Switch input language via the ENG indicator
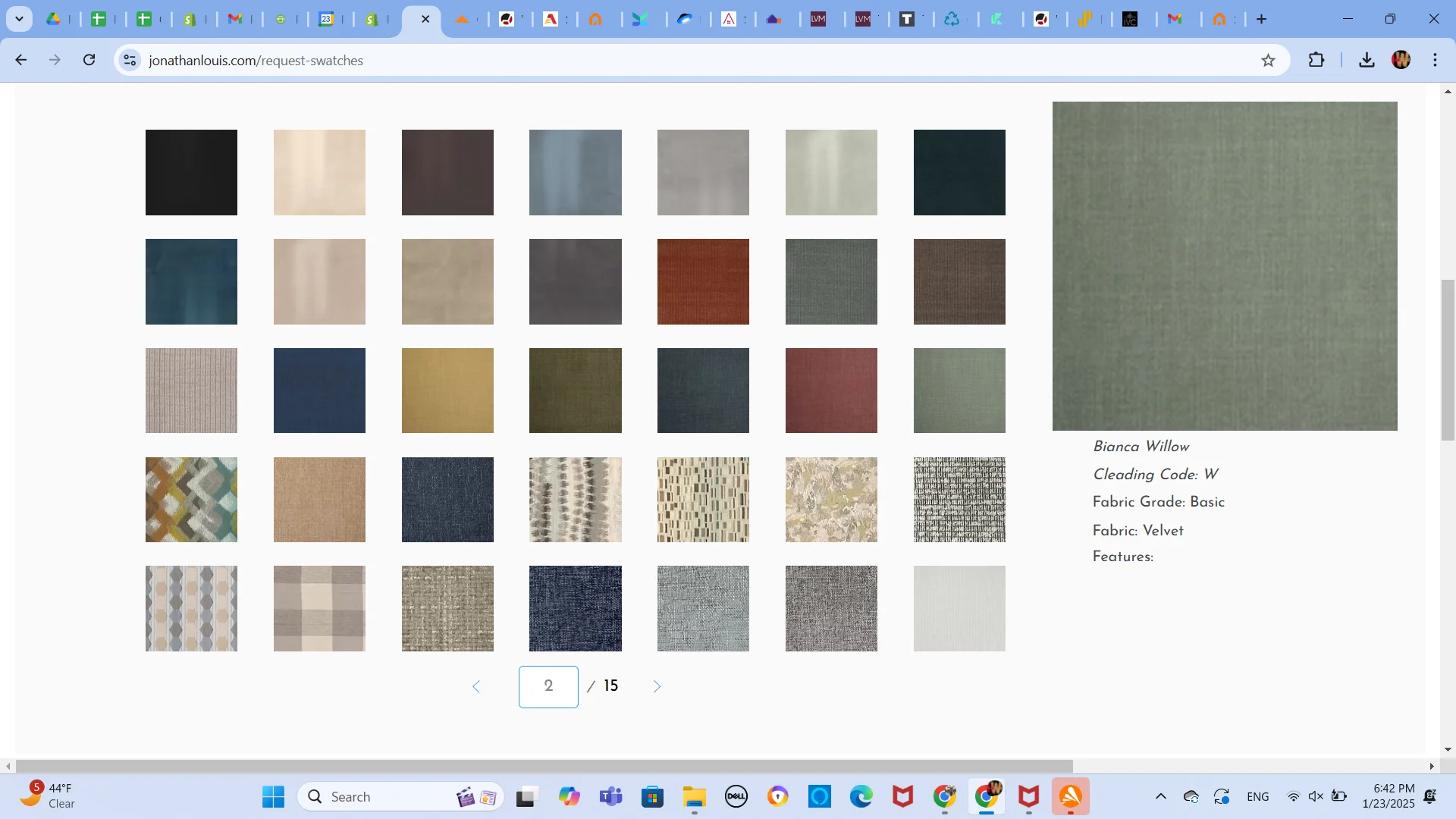 point(1258,796)
